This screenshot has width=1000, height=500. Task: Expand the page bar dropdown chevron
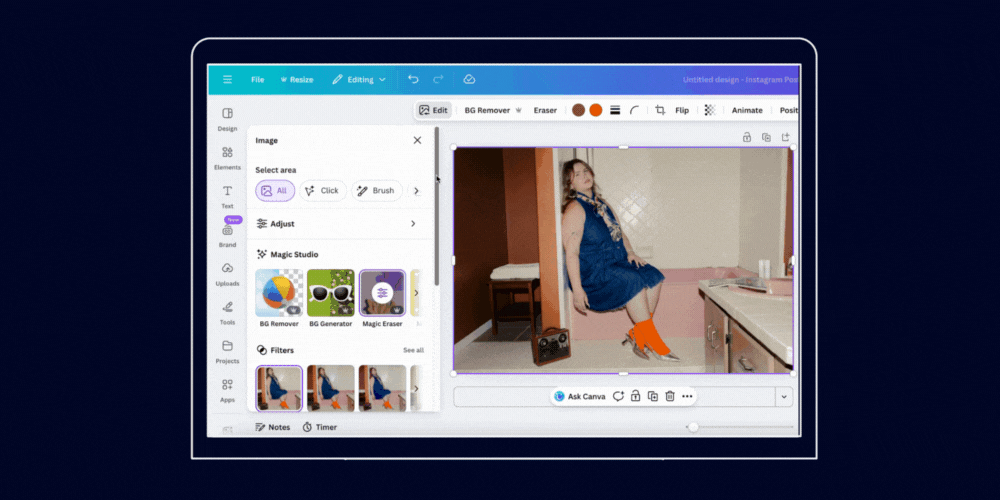(x=784, y=397)
